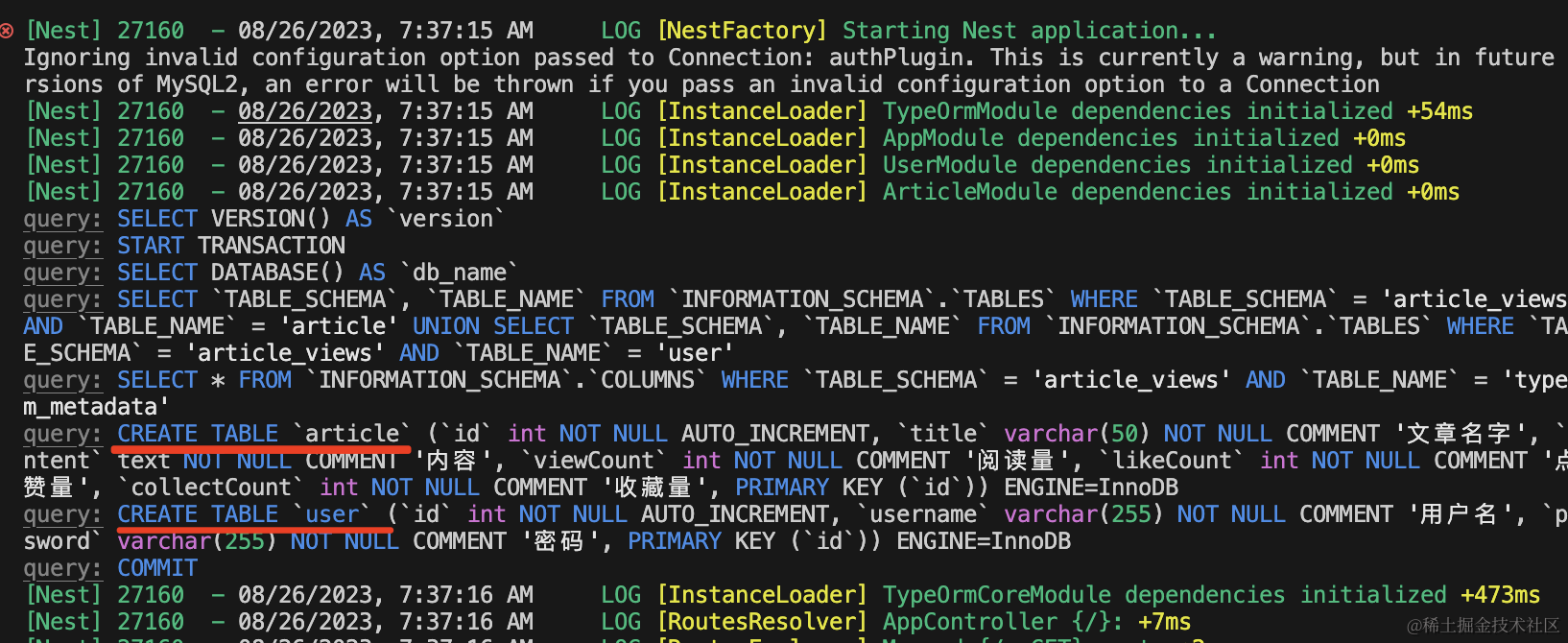Viewport: 1568px width, 643px height.
Task: Click the 稀土掘金技术社区 watermark
Action: click(1483, 626)
